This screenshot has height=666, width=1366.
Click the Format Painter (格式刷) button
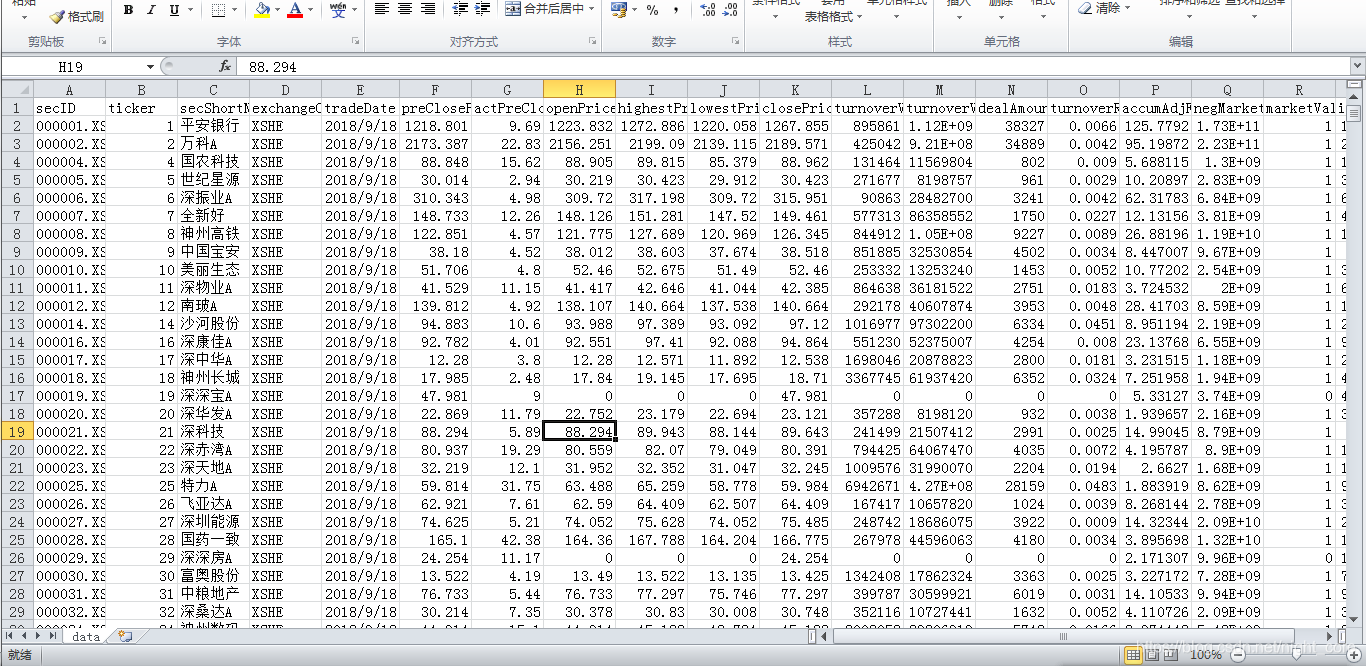tap(77, 16)
